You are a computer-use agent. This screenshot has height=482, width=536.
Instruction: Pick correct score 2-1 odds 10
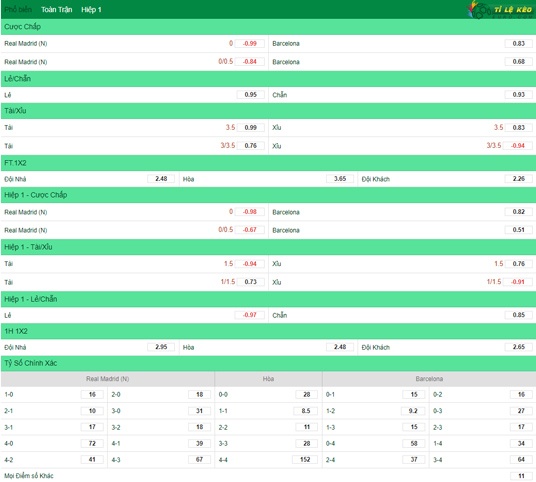coord(92,411)
